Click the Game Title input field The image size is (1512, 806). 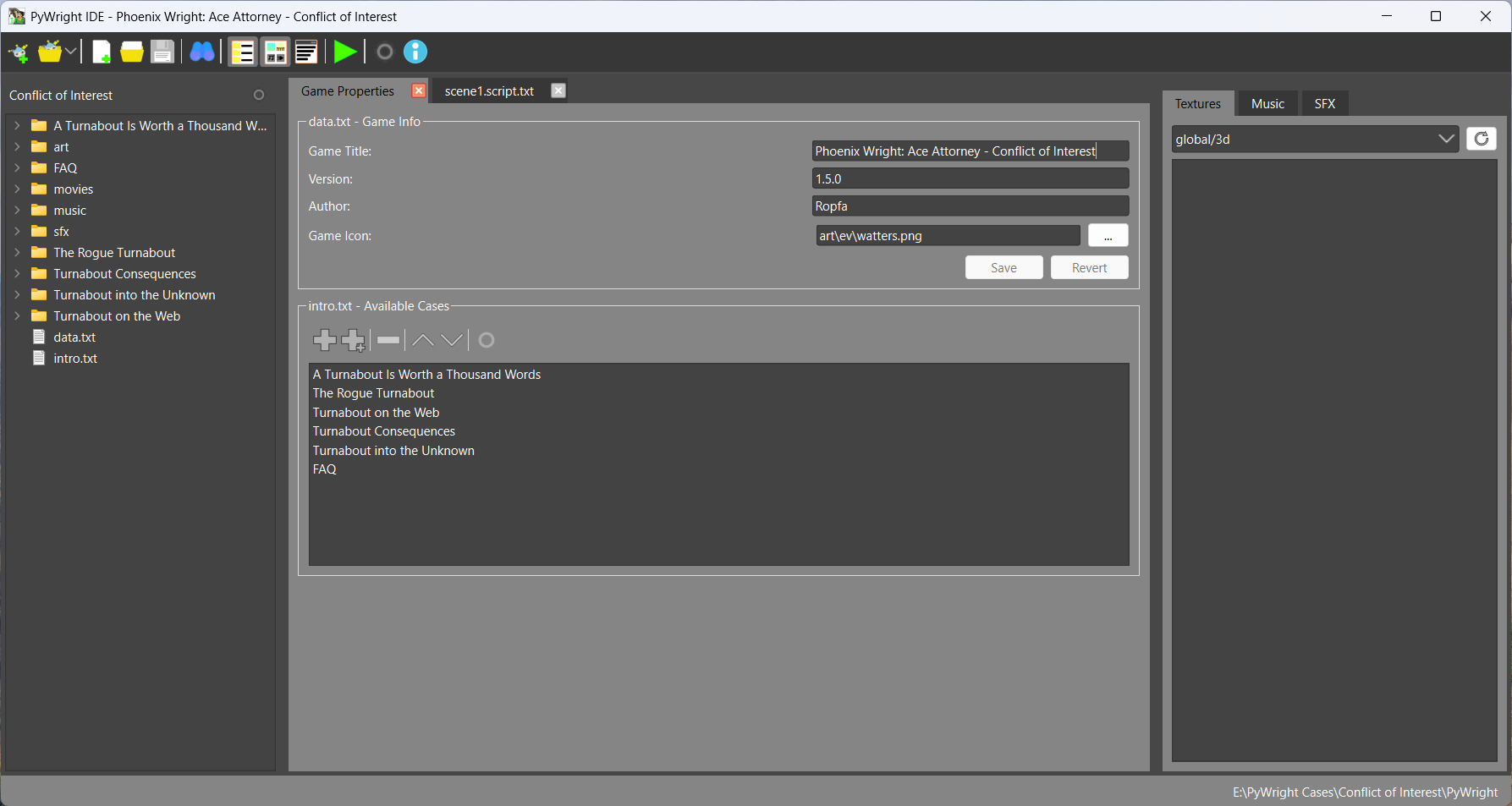click(970, 151)
